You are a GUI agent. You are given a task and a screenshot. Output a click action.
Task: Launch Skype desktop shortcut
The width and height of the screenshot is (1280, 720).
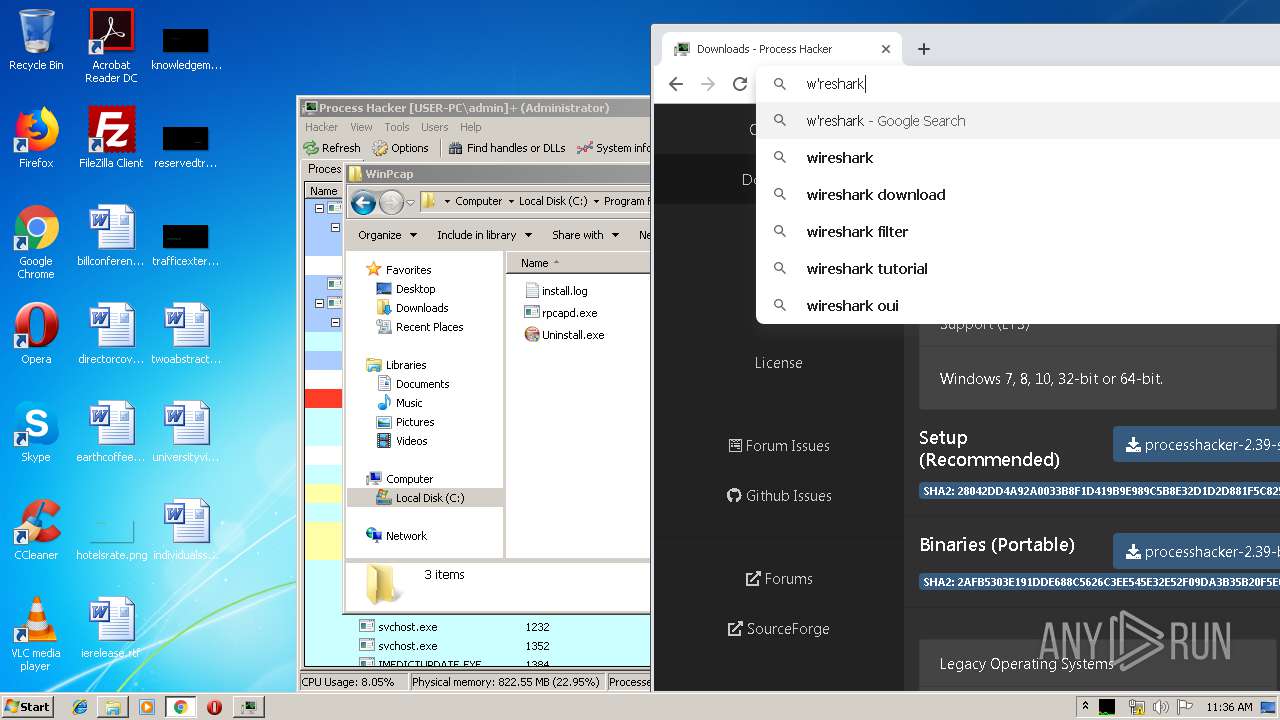click(x=36, y=433)
